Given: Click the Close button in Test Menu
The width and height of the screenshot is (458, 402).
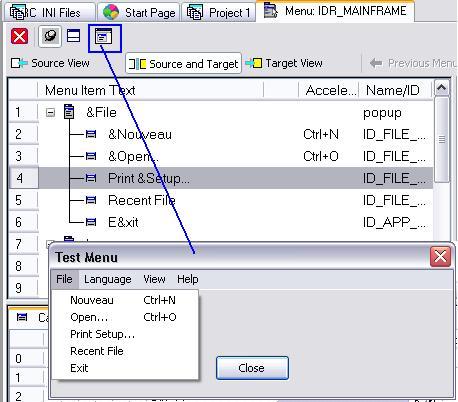Looking at the screenshot, I should click(x=252, y=368).
